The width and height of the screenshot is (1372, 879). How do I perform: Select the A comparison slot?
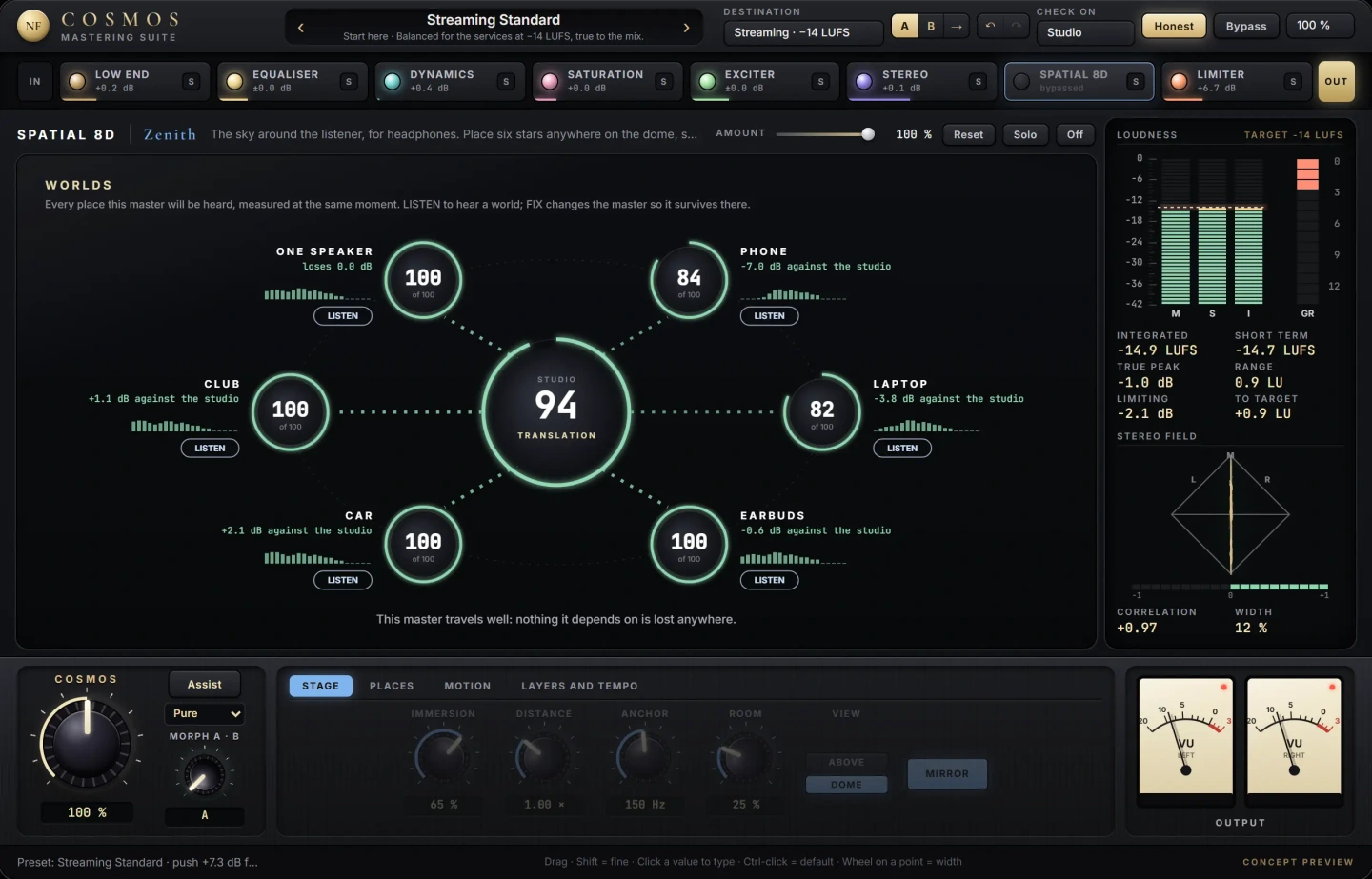point(905,27)
